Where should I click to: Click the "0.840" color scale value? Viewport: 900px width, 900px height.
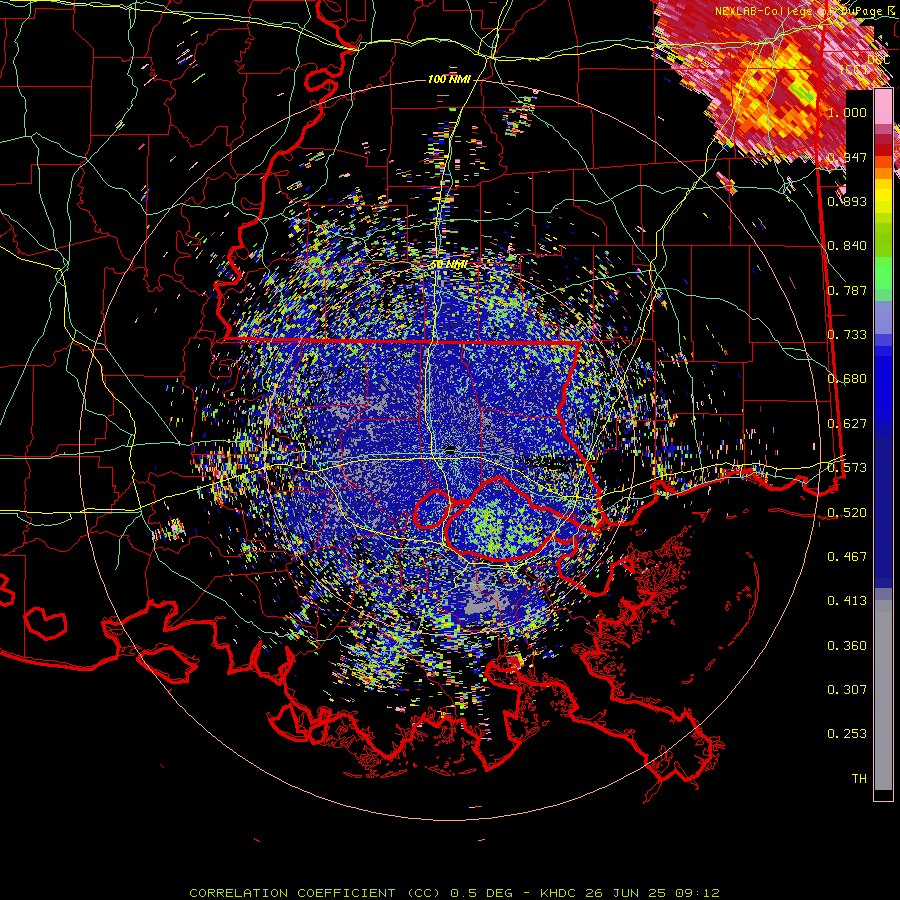point(847,246)
